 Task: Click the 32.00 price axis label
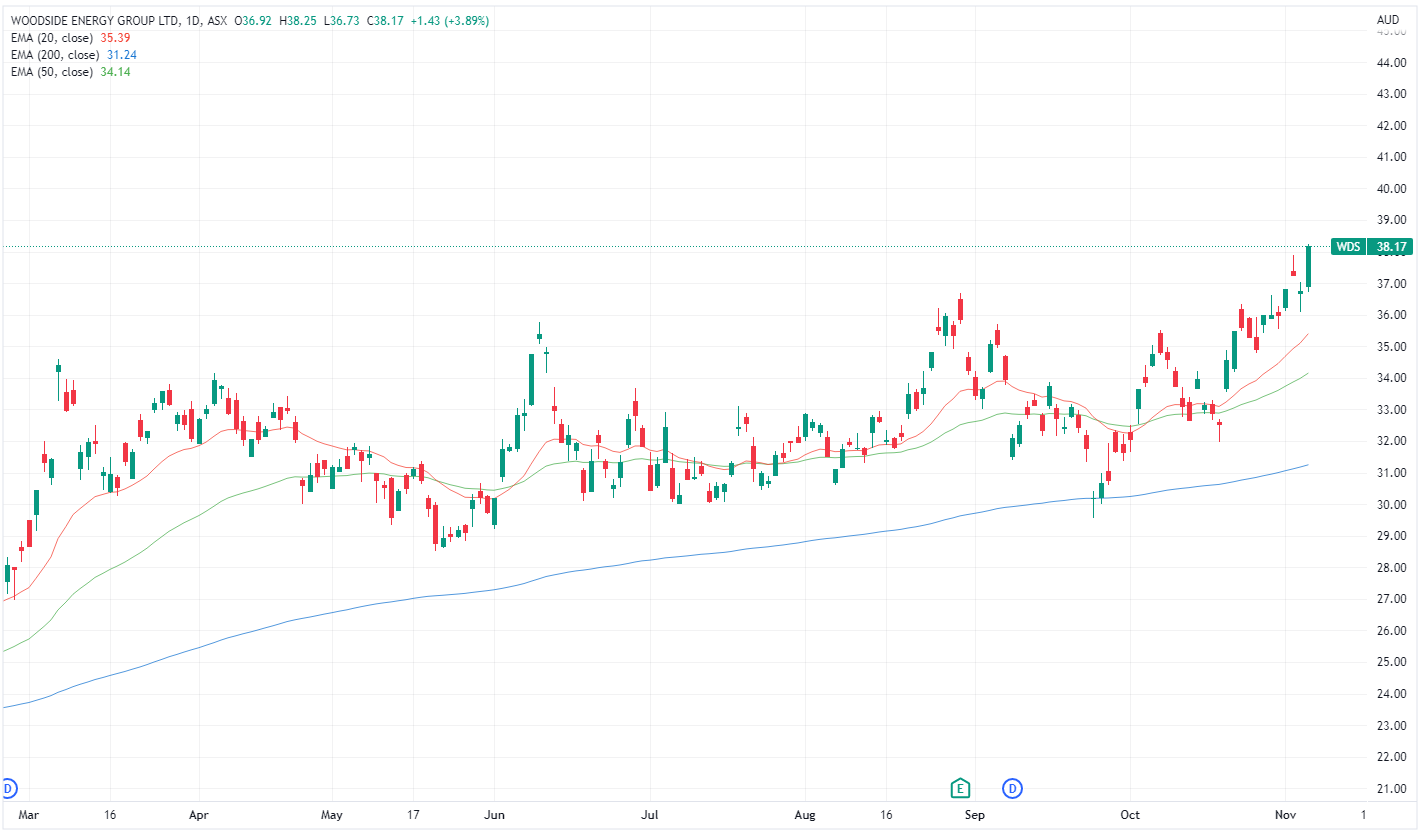coord(1392,441)
